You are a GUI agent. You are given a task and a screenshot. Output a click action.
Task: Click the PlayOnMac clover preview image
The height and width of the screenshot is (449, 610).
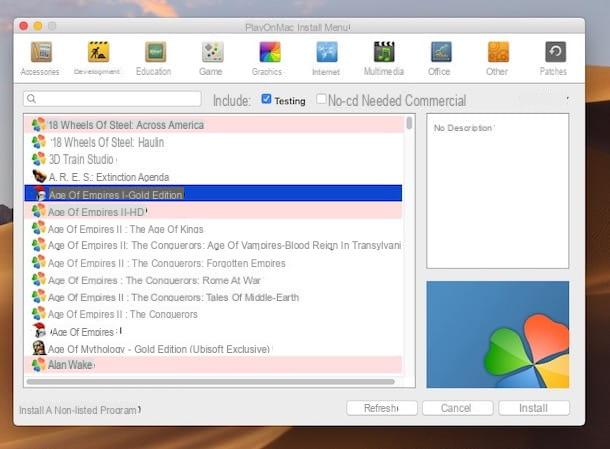click(x=498, y=335)
